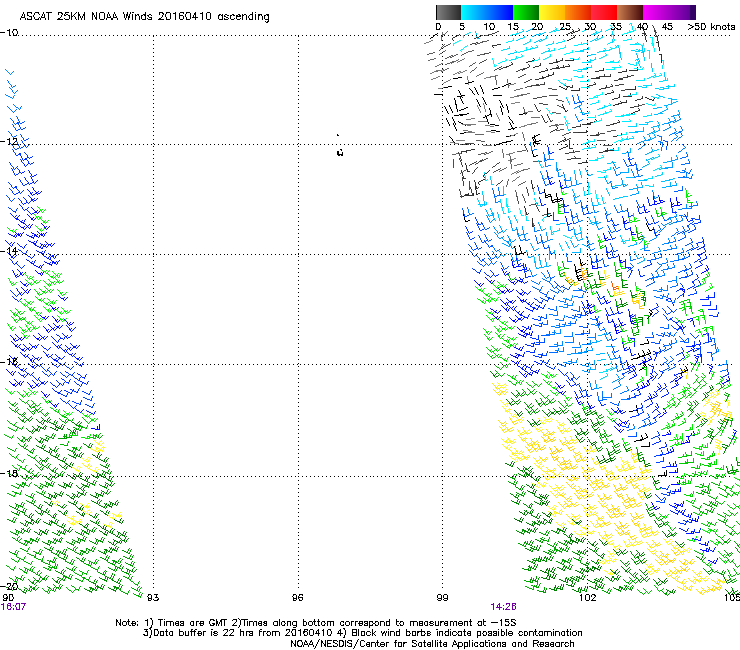Click the '-12' latitude axis label
740x650 pixels.
pos(9,141)
